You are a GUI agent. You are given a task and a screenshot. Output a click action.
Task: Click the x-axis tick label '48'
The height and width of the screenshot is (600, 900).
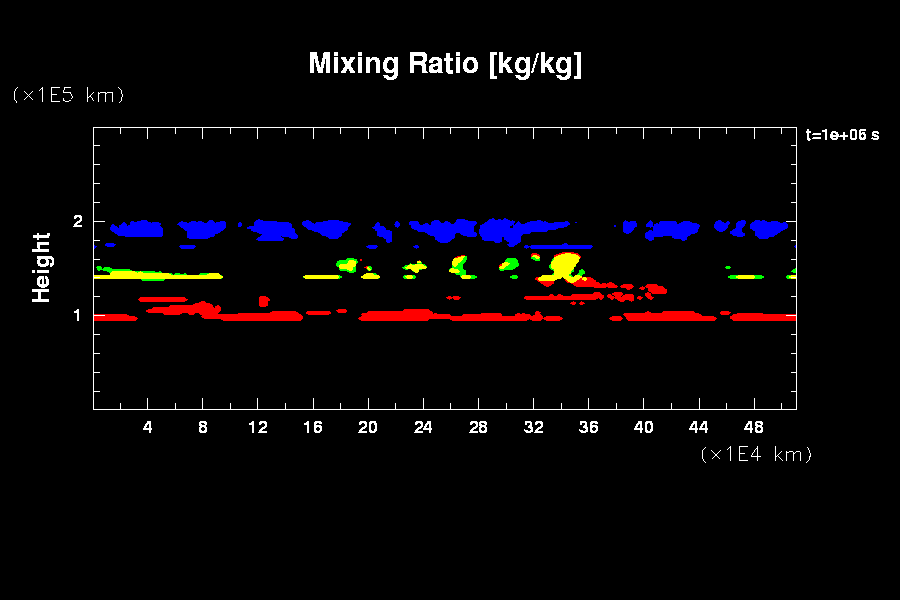[753, 427]
